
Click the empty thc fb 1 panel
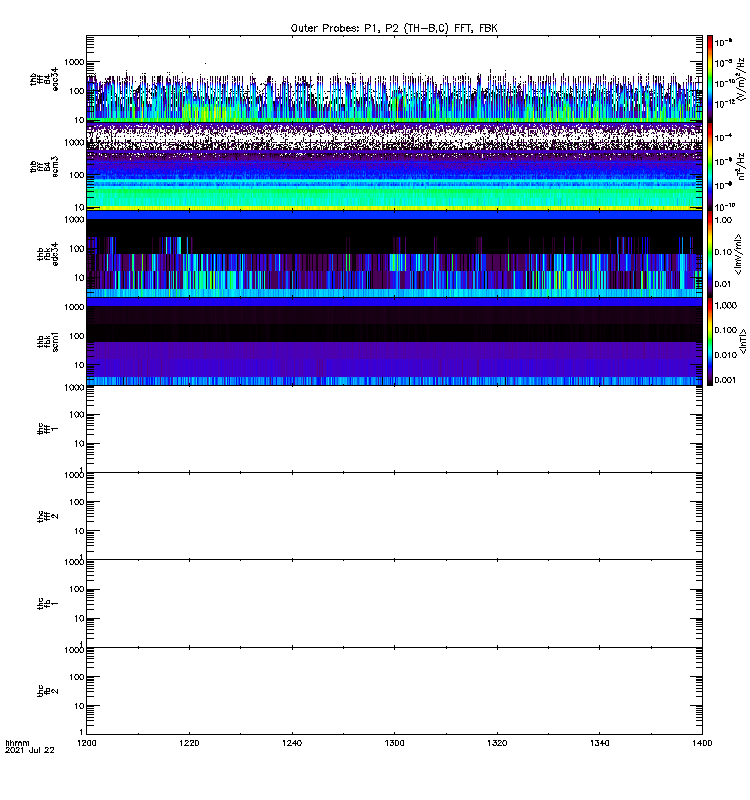394,604
